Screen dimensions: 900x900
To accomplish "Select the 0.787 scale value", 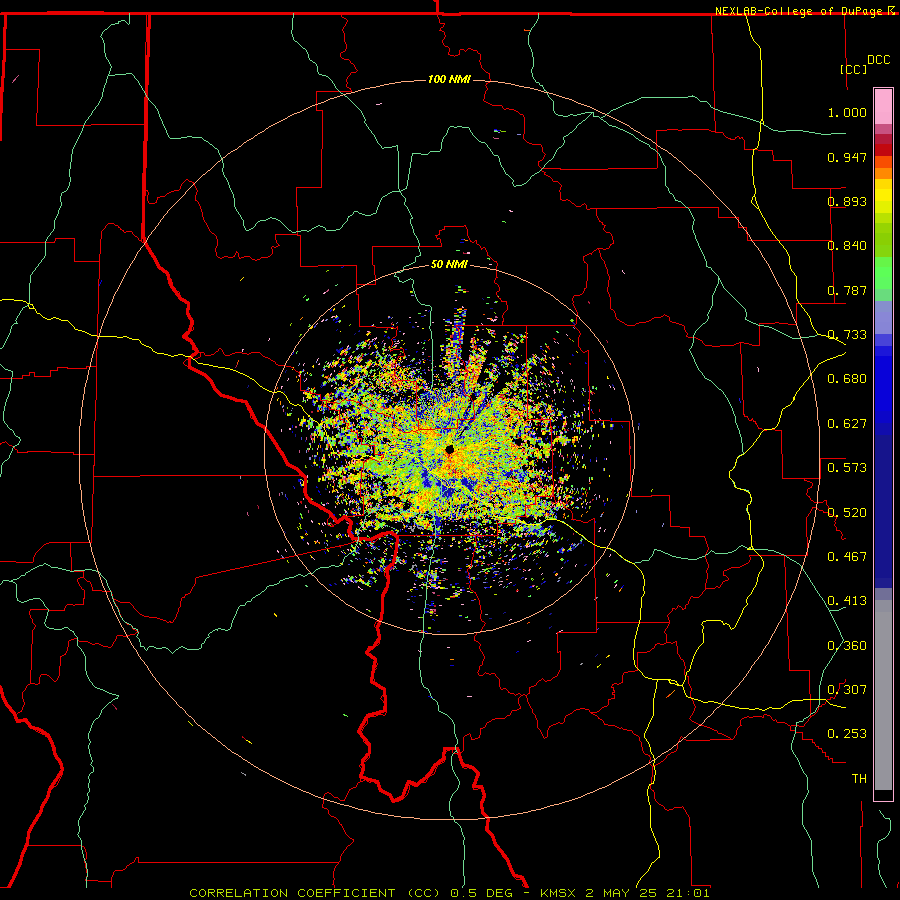I will [x=847, y=290].
